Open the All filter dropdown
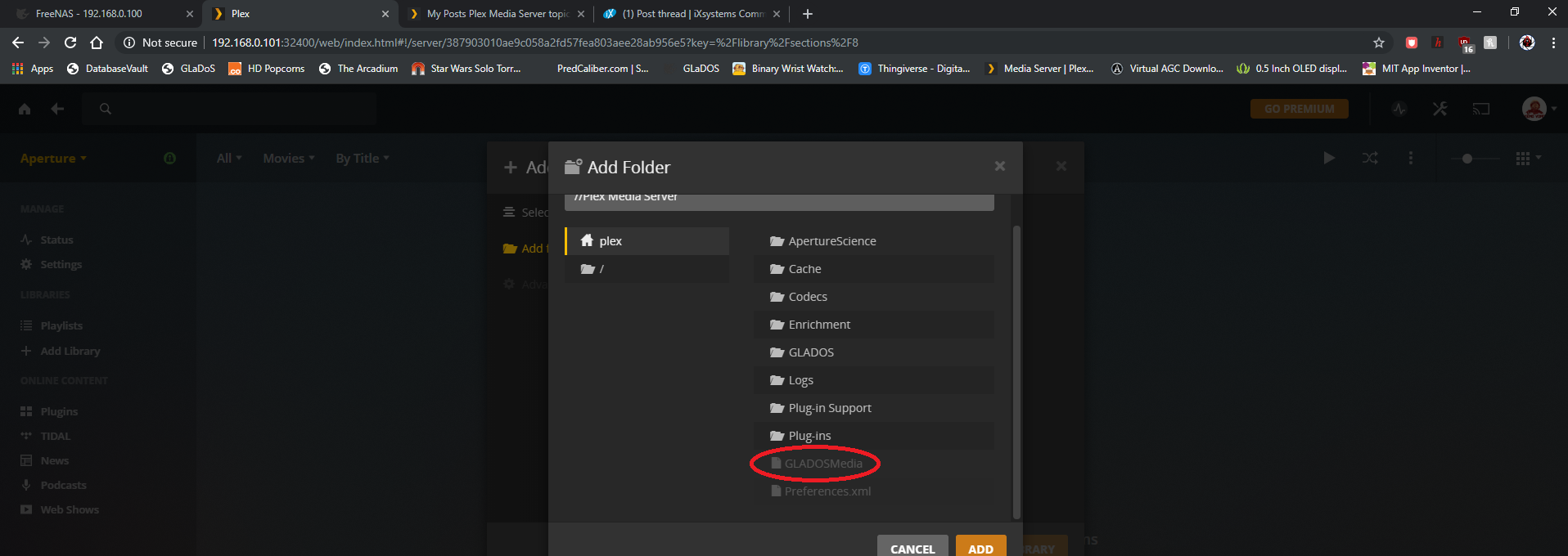Screen dimensions: 1568x556 [x=229, y=159]
